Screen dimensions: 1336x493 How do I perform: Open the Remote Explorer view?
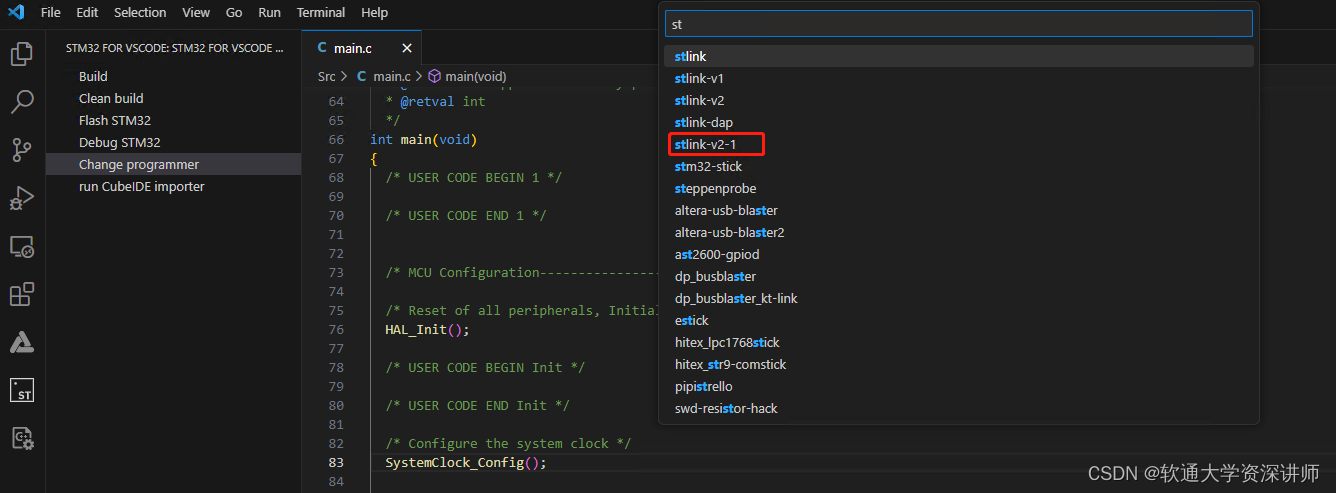pos(22,246)
